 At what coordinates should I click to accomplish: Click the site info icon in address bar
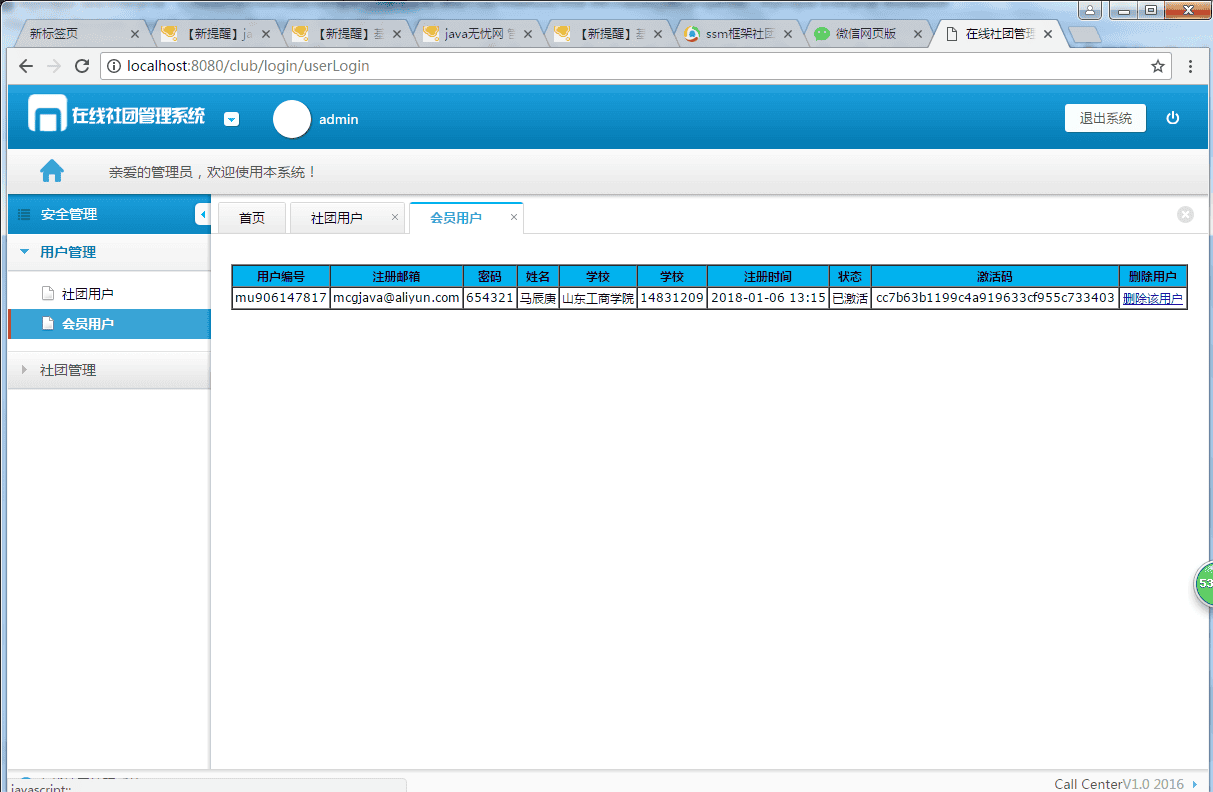[113, 66]
